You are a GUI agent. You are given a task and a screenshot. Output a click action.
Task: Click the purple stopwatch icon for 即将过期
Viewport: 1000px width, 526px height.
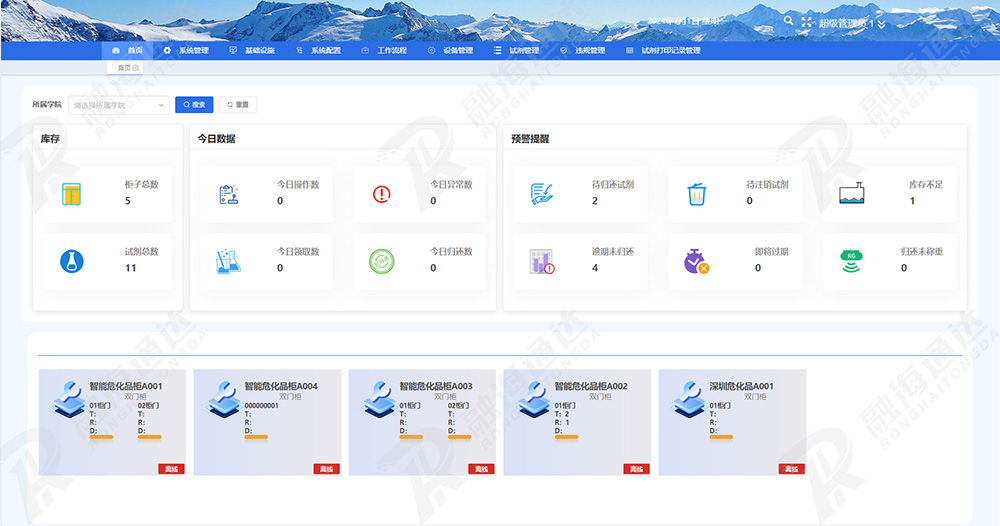tap(696, 261)
